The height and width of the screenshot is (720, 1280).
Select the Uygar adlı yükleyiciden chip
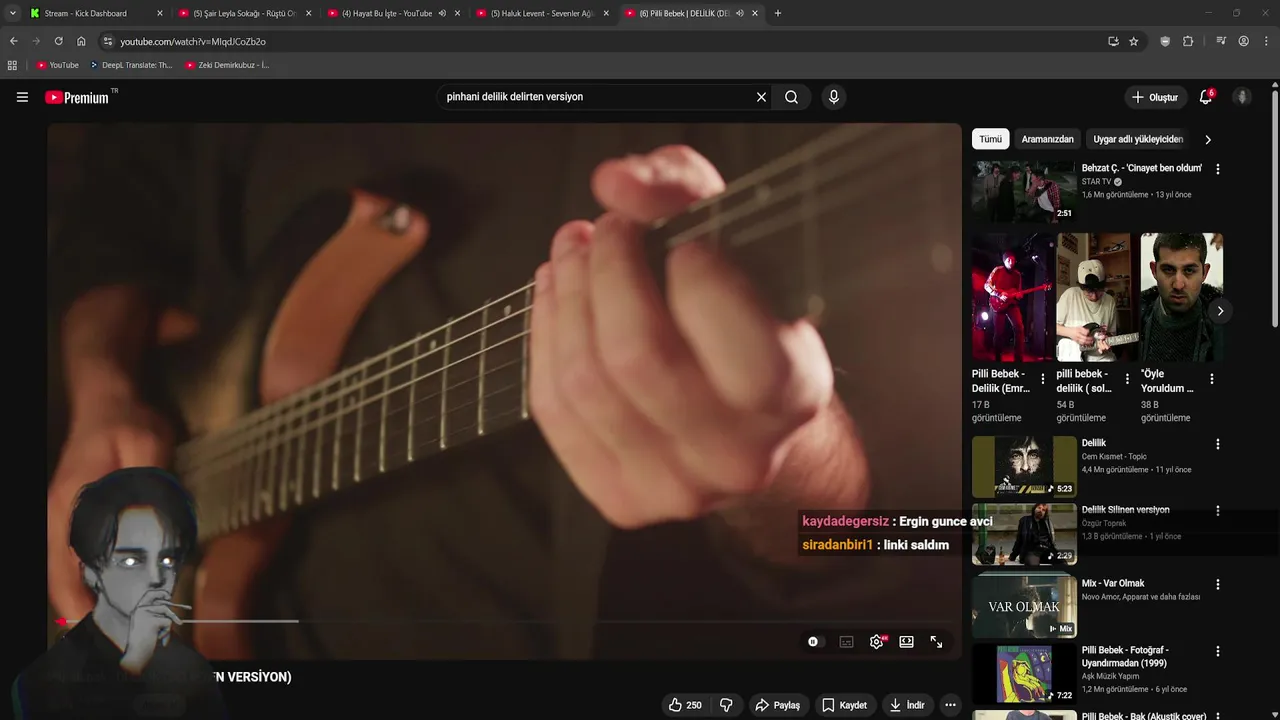tap(1138, 139)
